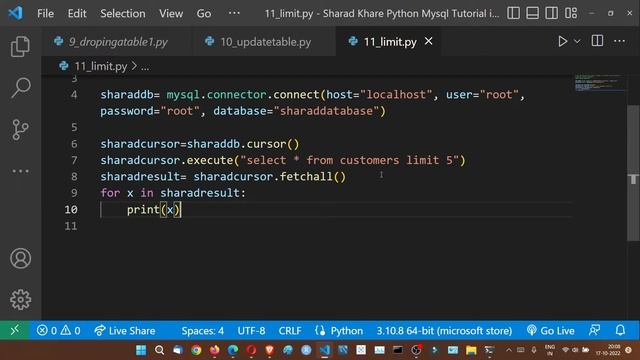Screen dimensions: 640x360
Task: Open the Manage gear icon
Action: (20, 300)
